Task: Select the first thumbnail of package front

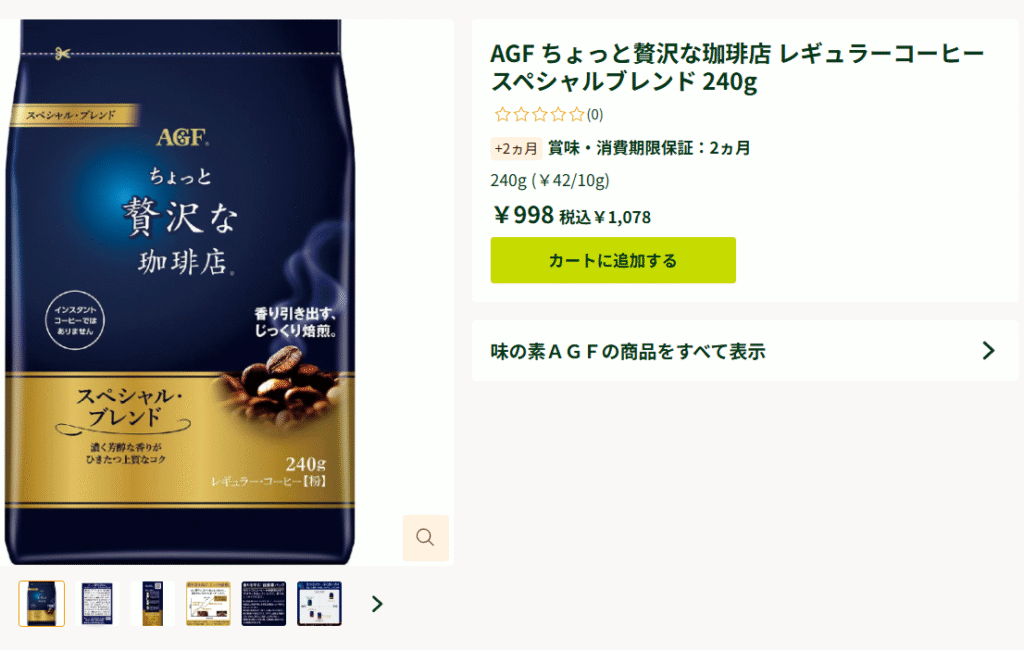Action: (42, 604)
